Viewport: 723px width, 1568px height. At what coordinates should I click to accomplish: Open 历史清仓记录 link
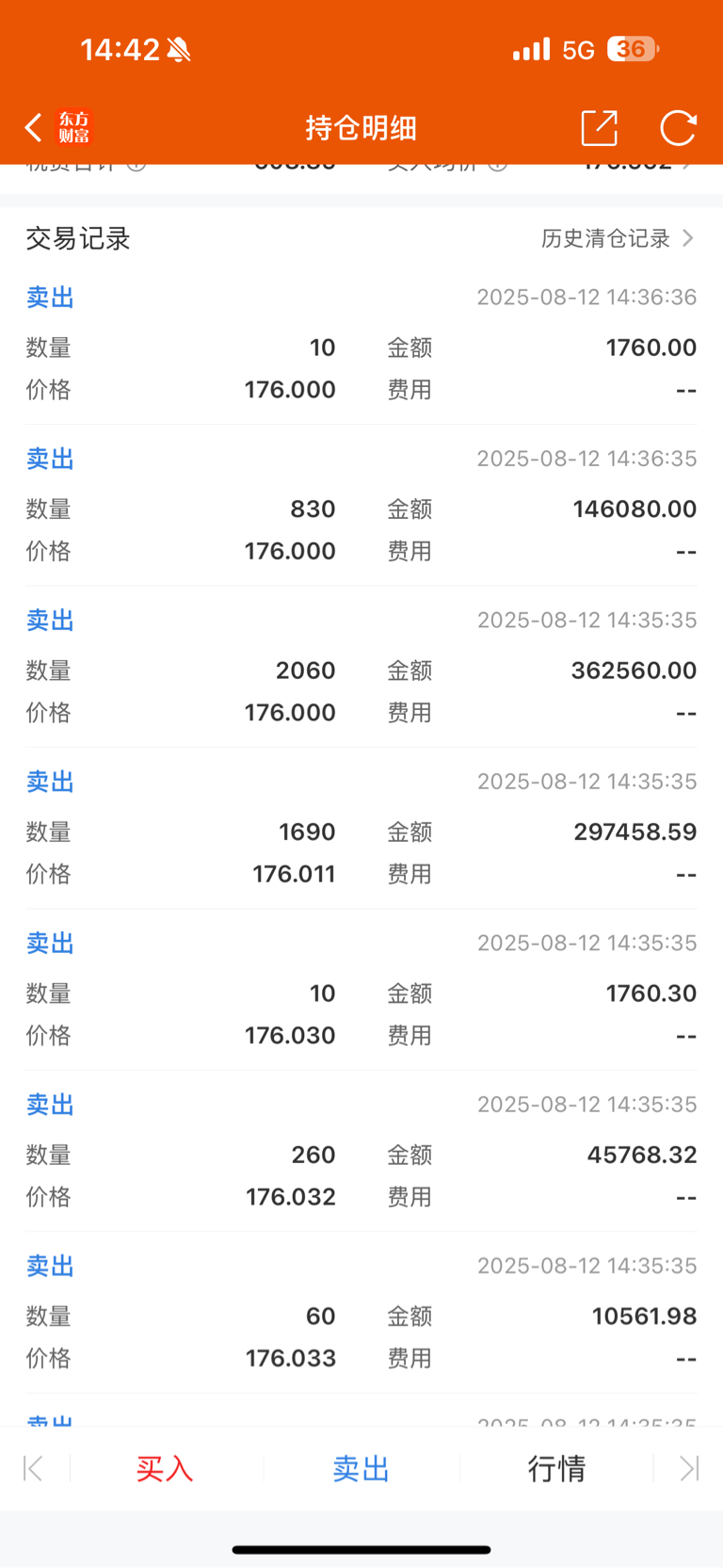[x=605, y=238]
